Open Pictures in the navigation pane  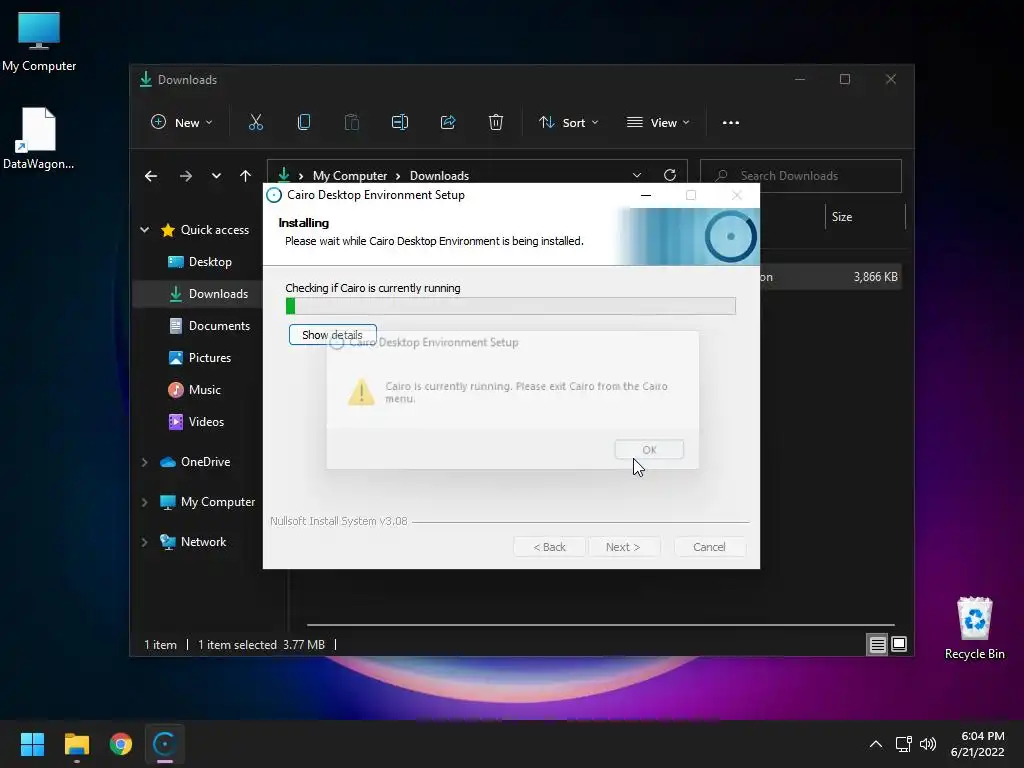click(200, 358)
